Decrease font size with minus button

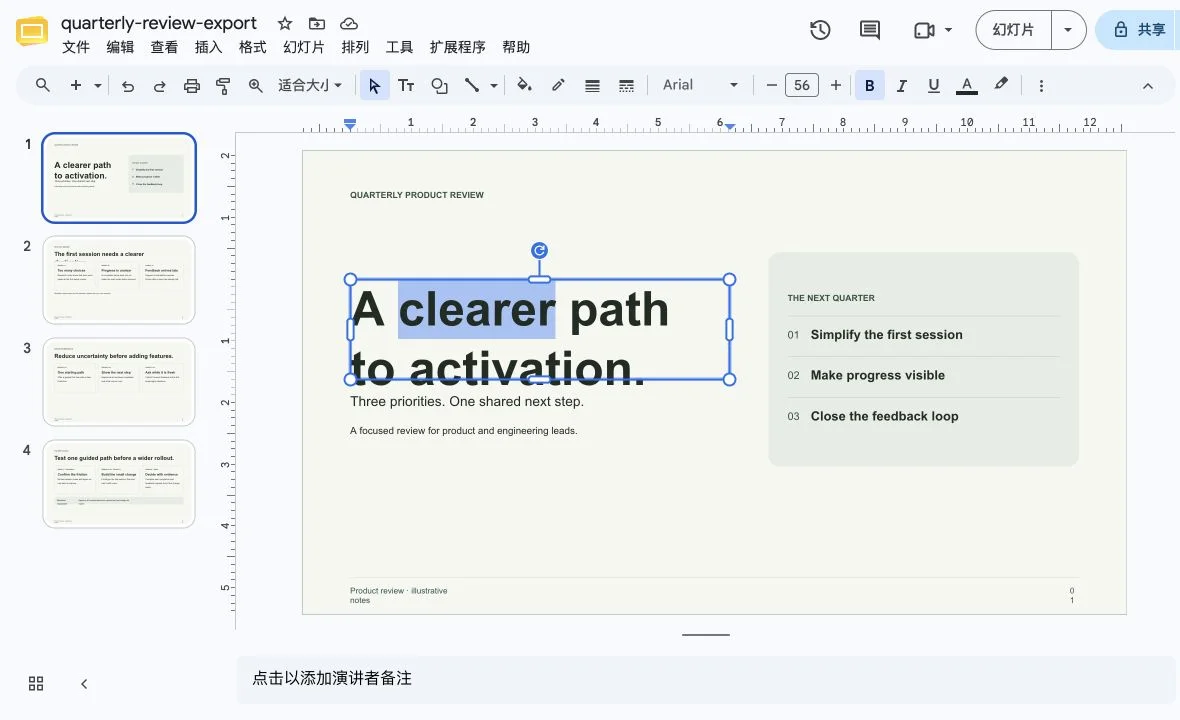[x=771, y=86]
